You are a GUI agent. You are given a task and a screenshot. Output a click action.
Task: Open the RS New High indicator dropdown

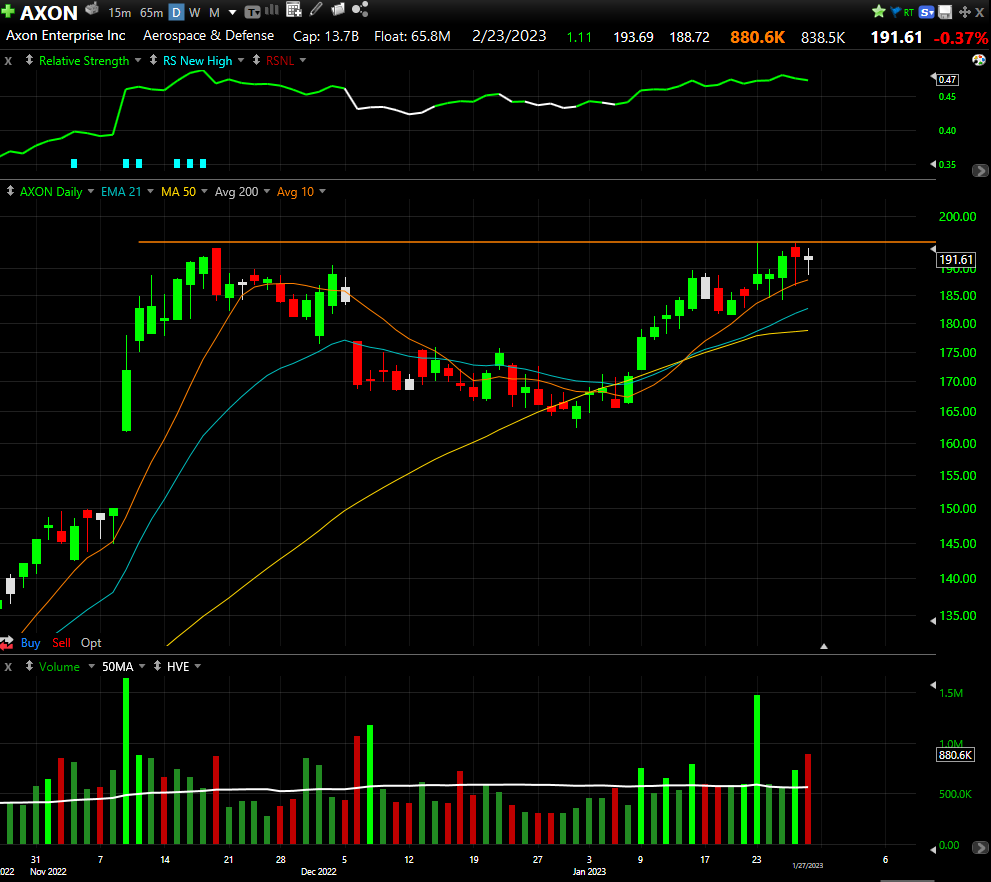coord(240,61)
